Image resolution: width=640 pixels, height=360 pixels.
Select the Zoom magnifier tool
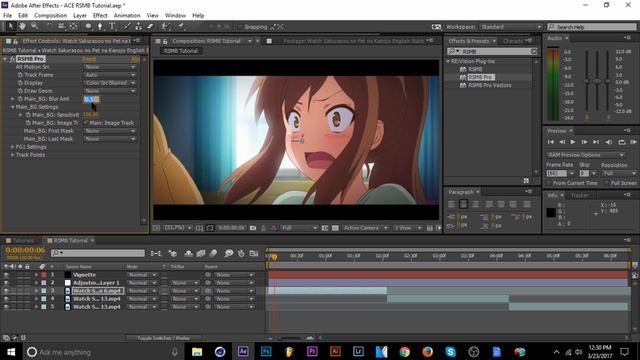coord(35,27)
